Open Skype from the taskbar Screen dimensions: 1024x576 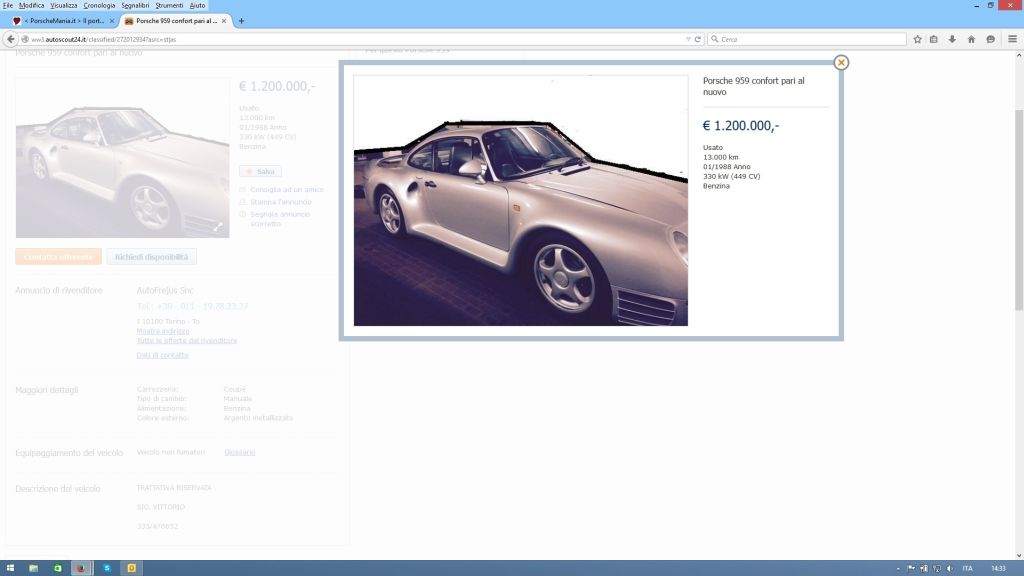[x=106, y=568]
